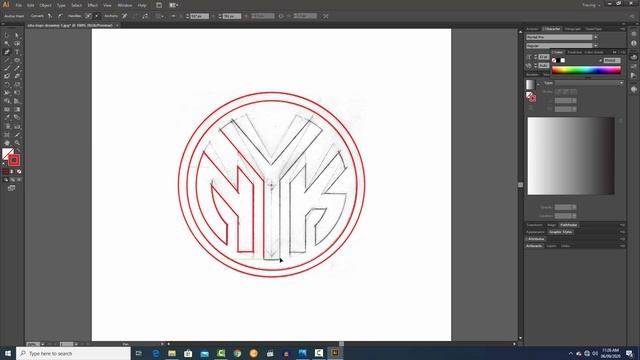The width and height of the screenshot is (640, 360).
Task: Select the Zoom magnifier tool
Action: pos(17,142)
